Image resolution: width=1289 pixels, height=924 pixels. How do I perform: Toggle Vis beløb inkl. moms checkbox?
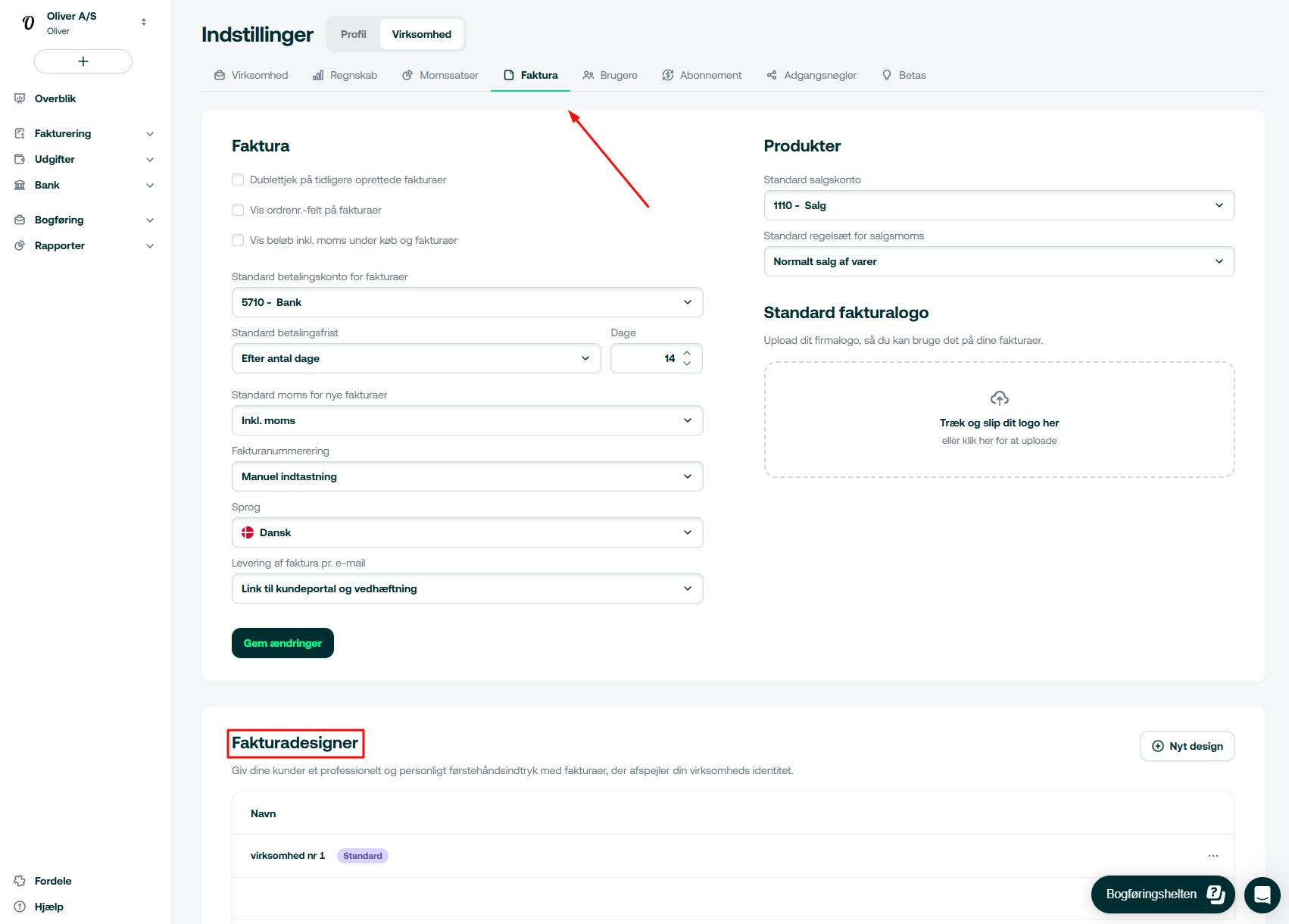[x=238, y=240]
